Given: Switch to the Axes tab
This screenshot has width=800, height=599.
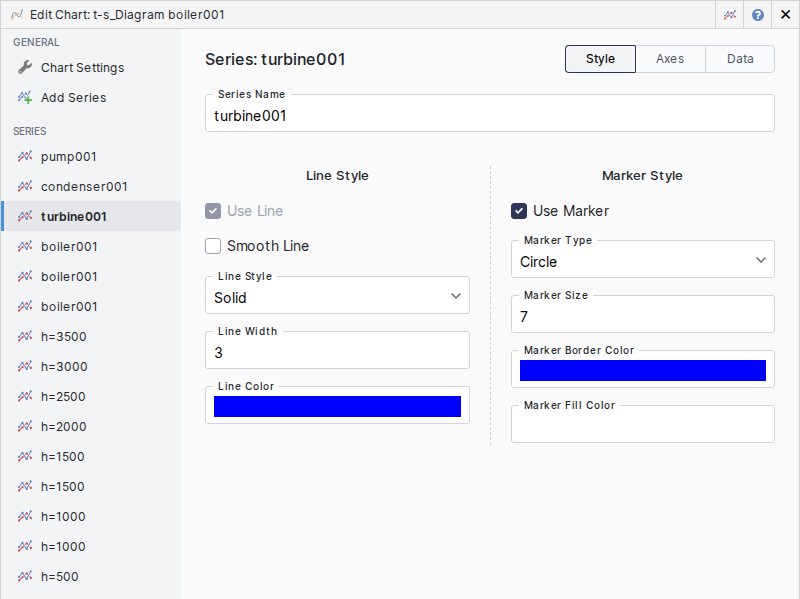Looking at the screenshot, I should 670,59.
